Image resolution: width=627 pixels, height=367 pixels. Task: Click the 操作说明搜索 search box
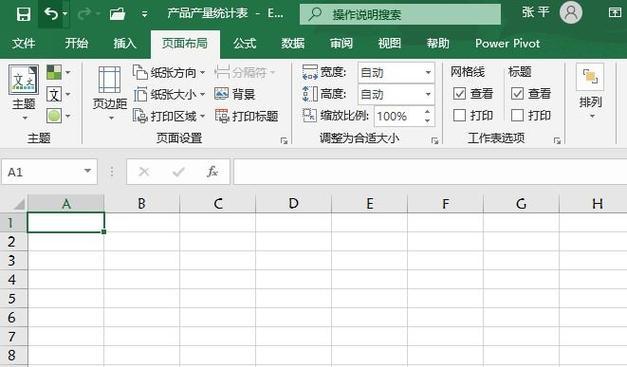click(400, 14)
